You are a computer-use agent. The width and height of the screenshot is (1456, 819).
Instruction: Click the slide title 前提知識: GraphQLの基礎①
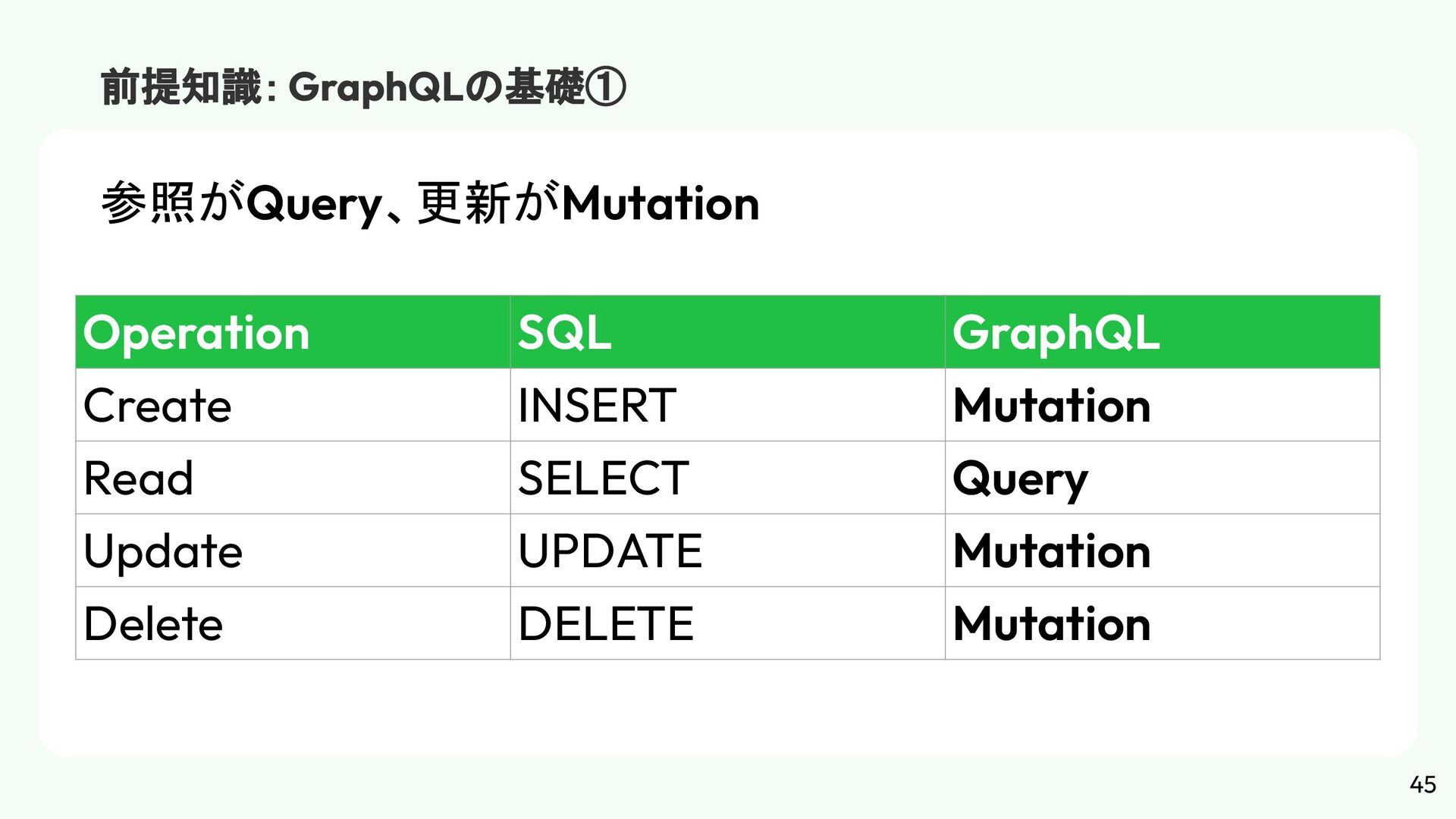(x=363, y=89)
